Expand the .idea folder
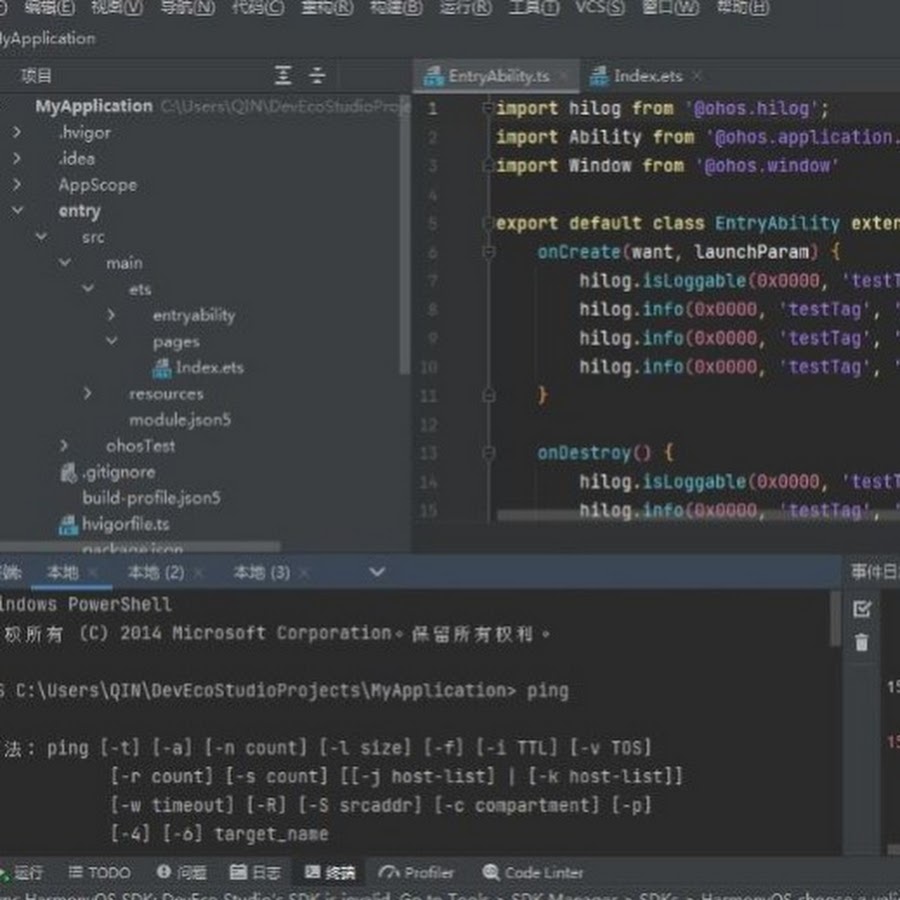The image size is (900, 900). click(x=17, y=158)
